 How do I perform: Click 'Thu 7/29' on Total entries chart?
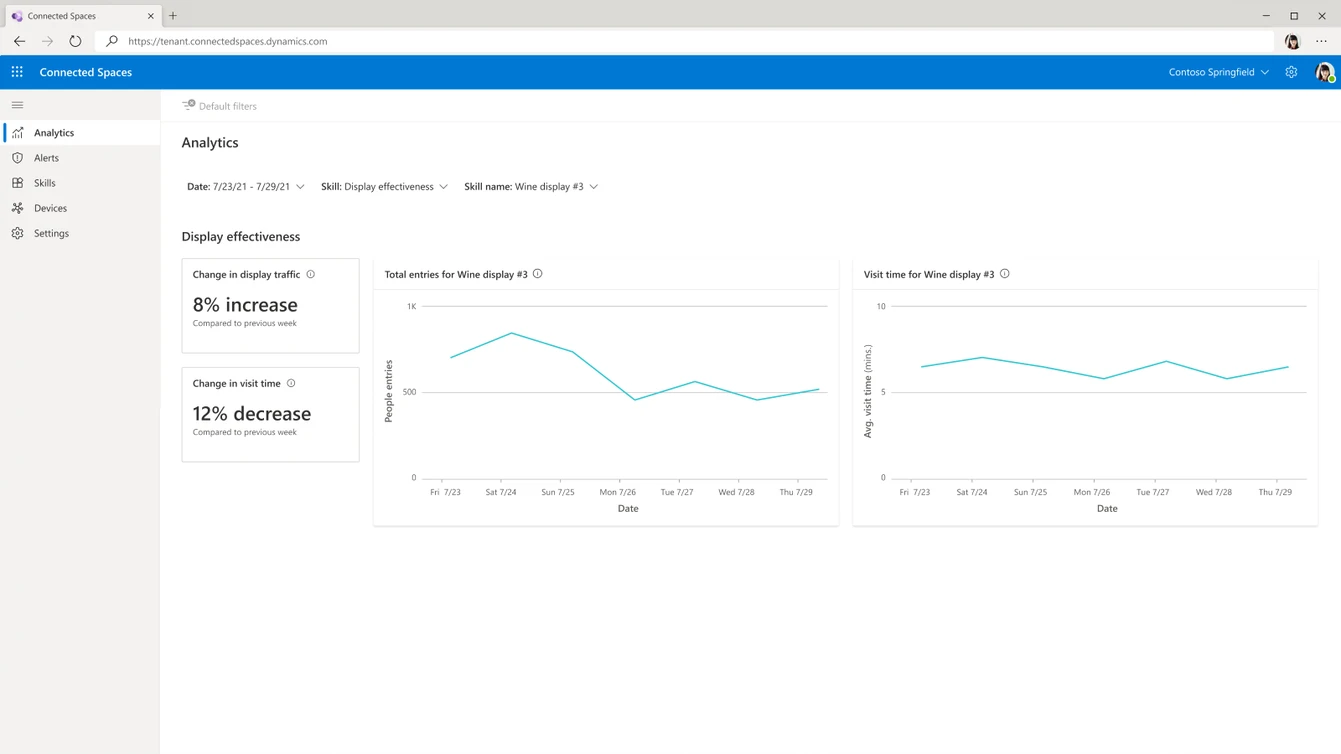point(796,492)
